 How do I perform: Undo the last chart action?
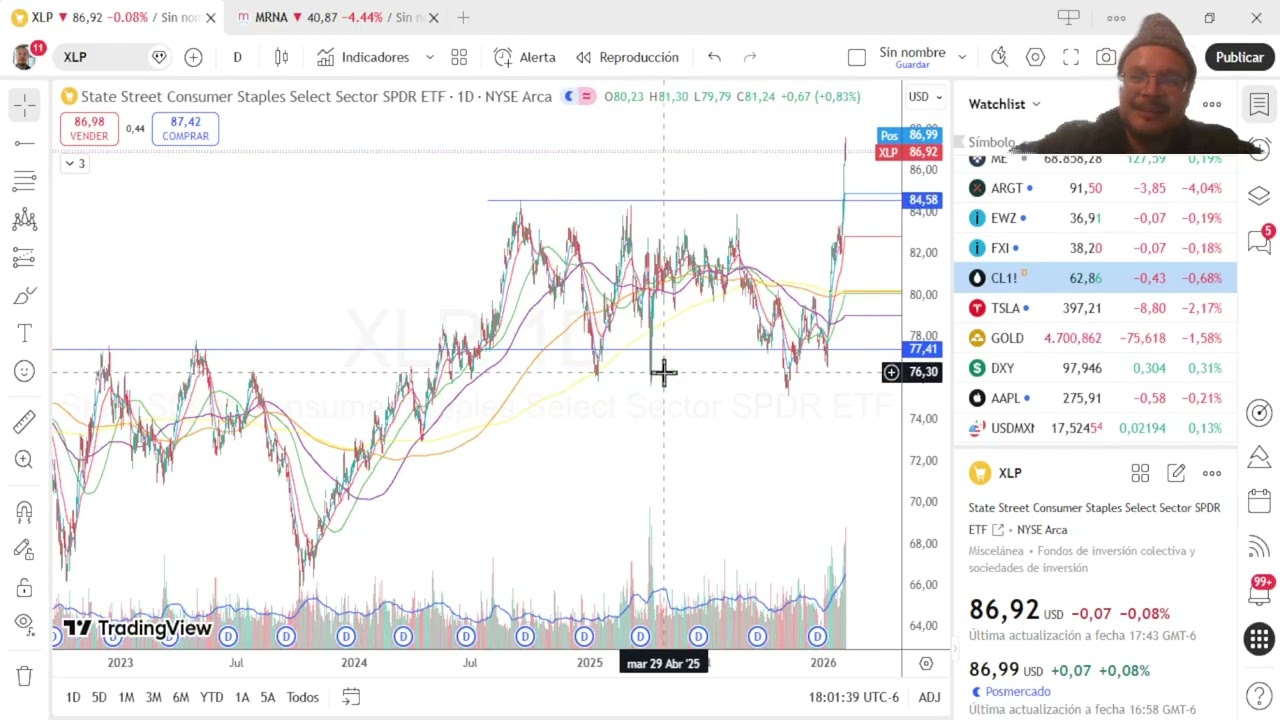(714, 57)
